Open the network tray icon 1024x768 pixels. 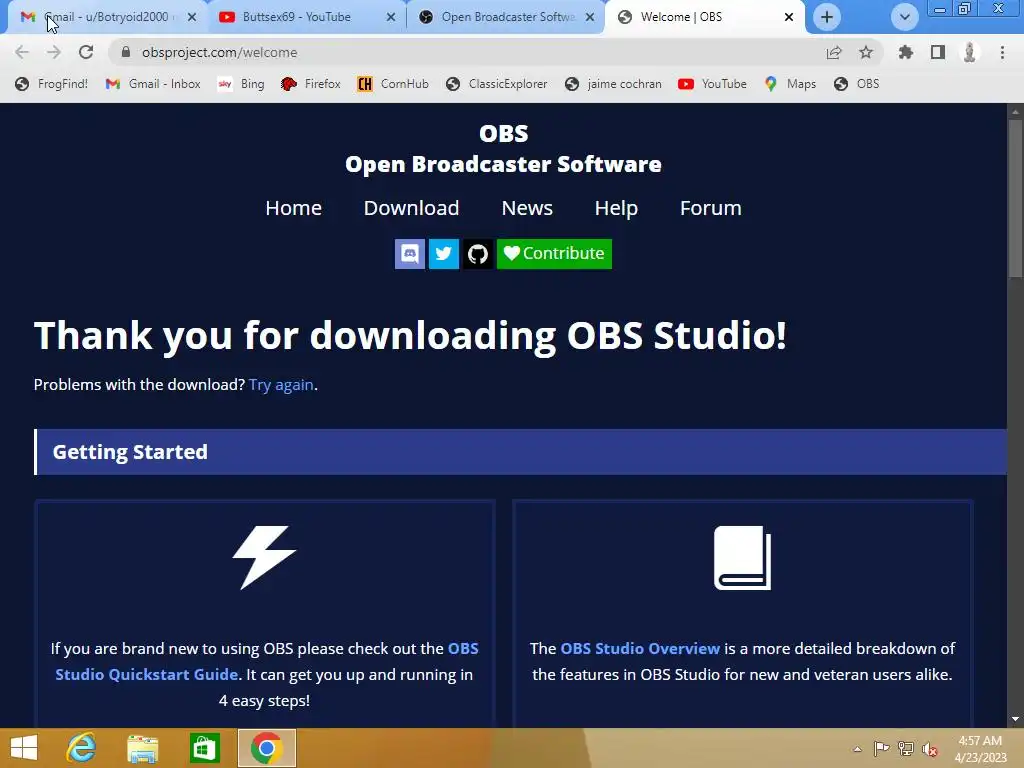tap(906, 749)
